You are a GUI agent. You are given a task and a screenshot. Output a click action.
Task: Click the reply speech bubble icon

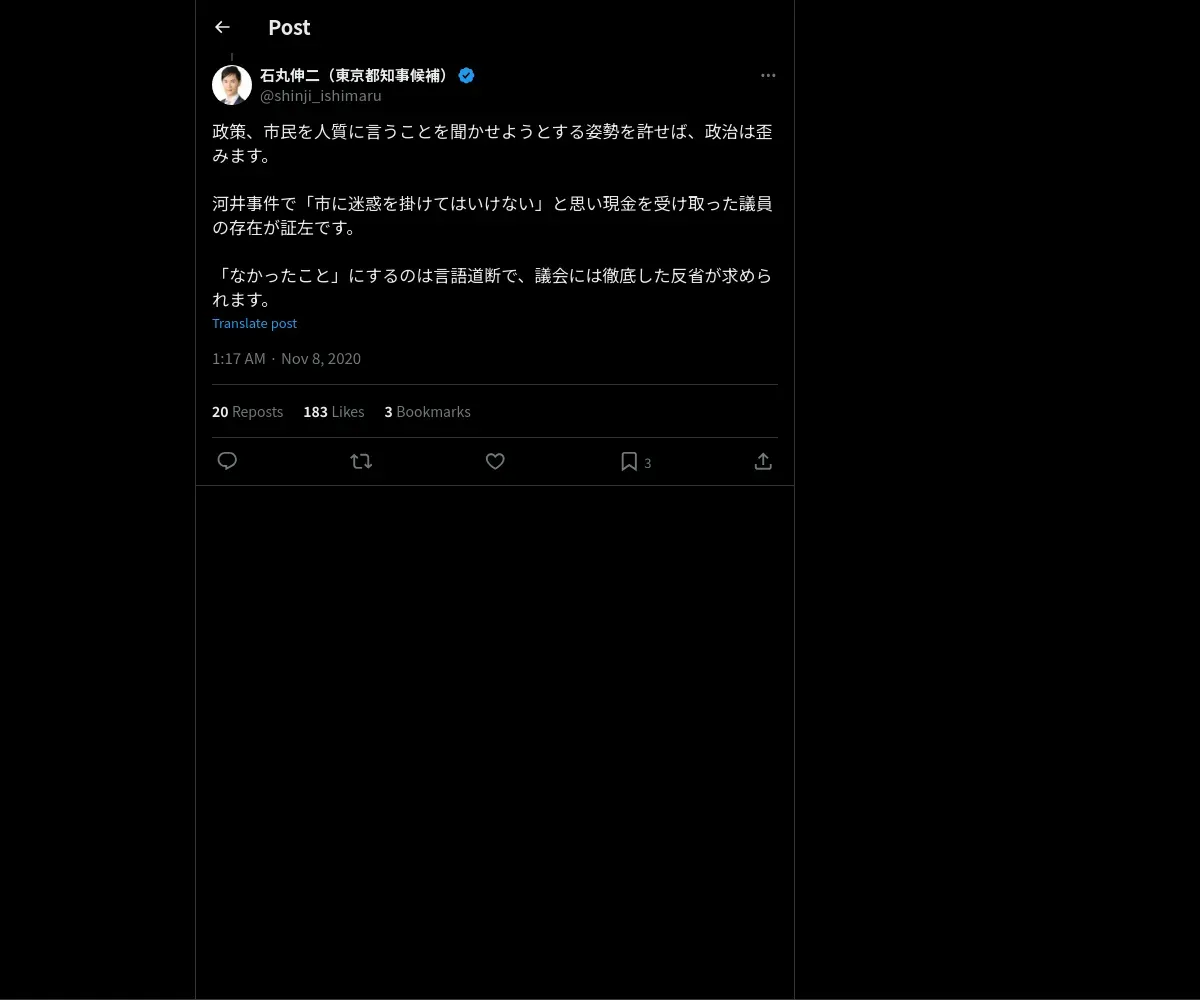(x=227, y=461)
